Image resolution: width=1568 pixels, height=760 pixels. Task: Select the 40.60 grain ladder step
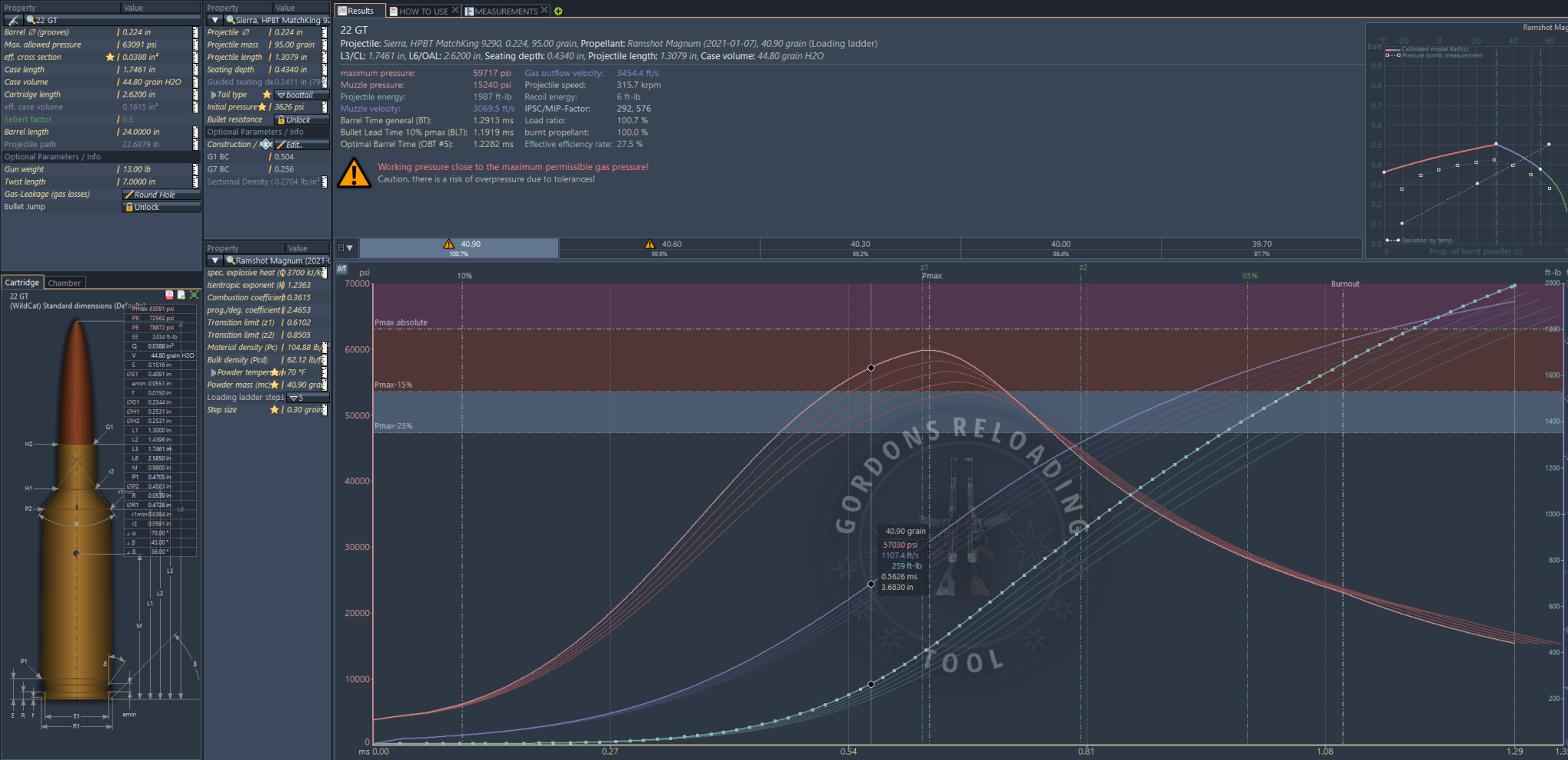point(659,247)
